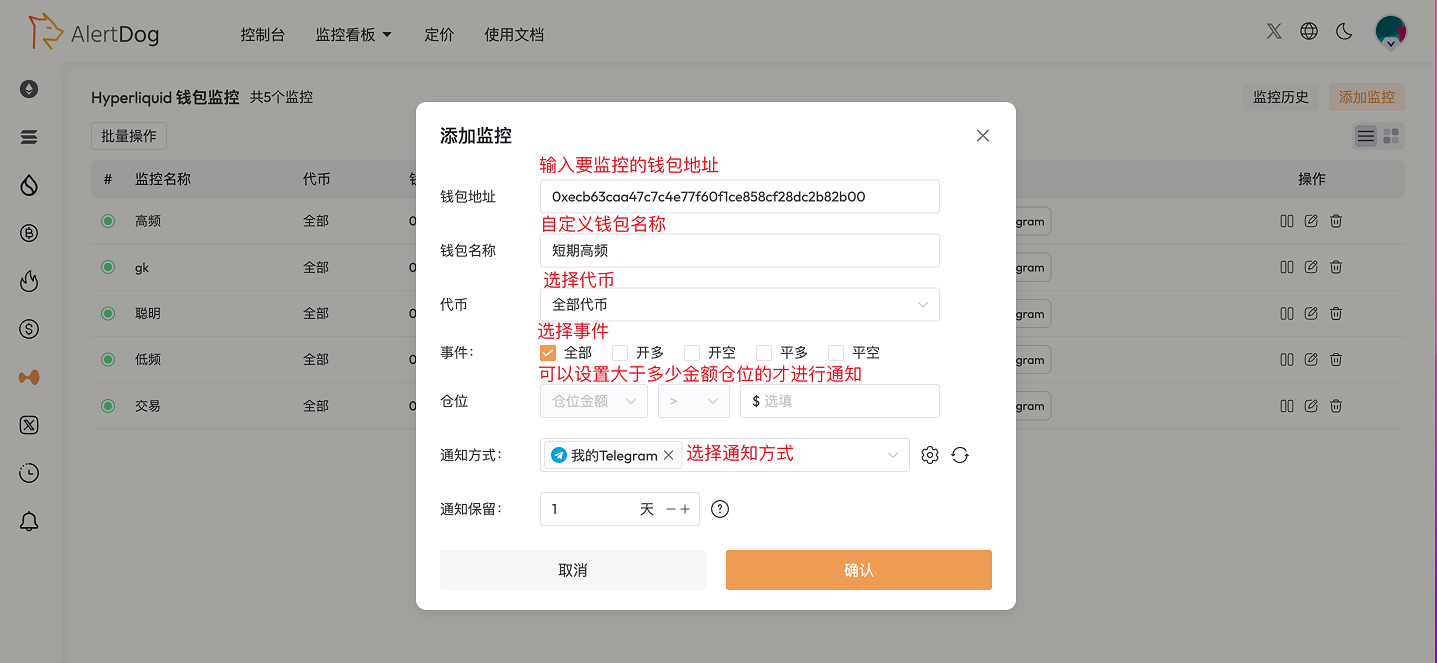The image size is (1437, 663).
Task: Open the X monitor sidebar icon
Action: 29,425
